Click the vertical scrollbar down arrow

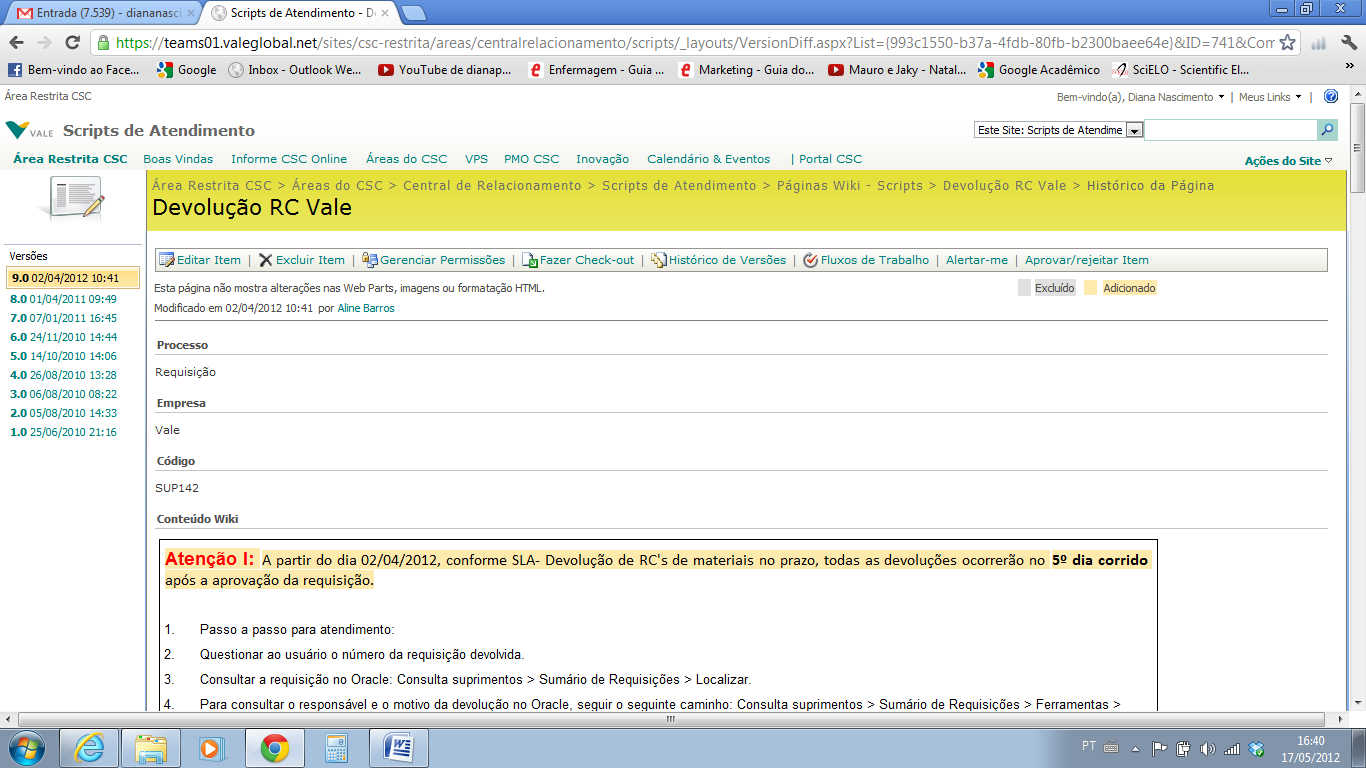1357,703
